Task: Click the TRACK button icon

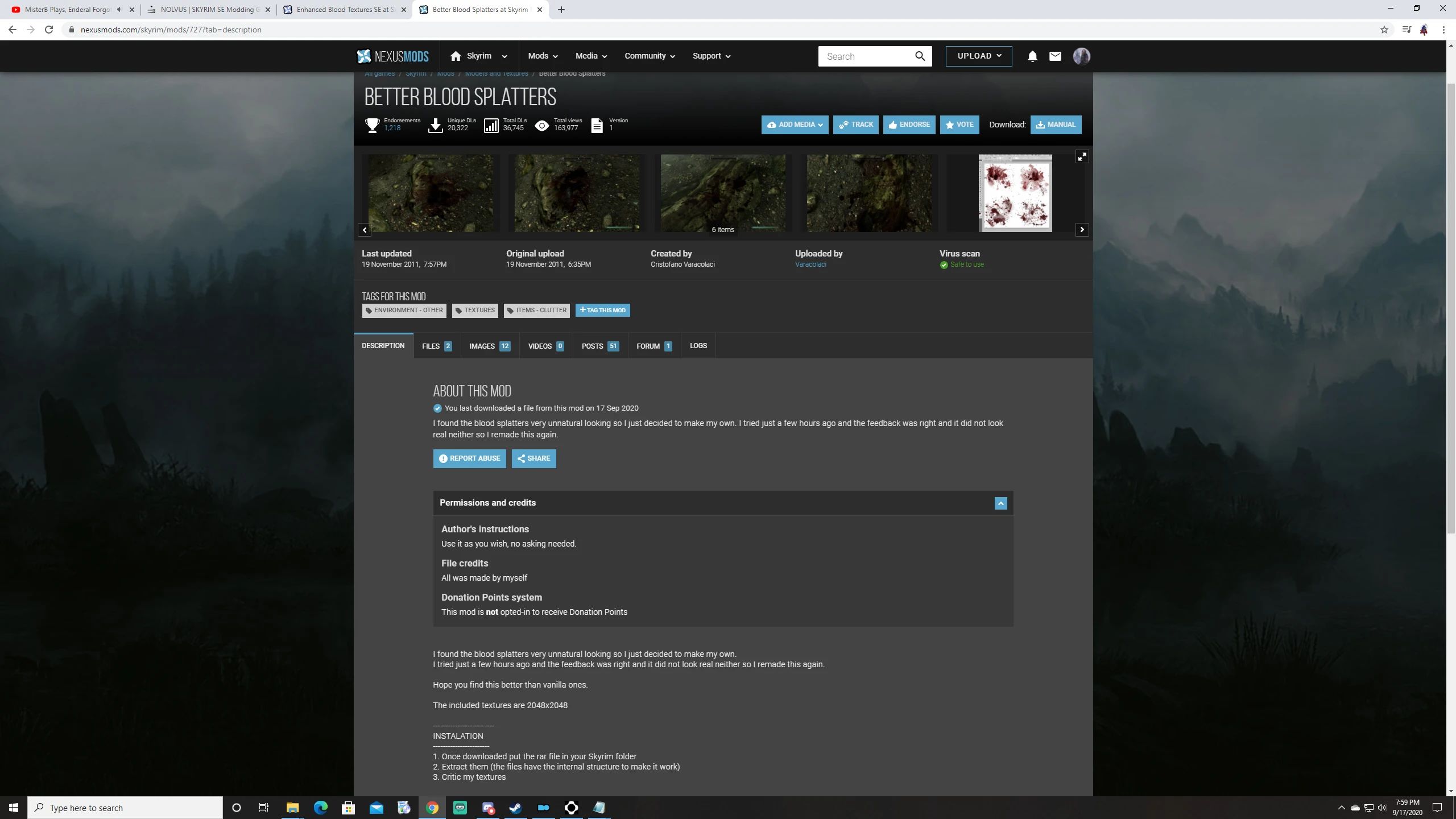Action: 844,125
